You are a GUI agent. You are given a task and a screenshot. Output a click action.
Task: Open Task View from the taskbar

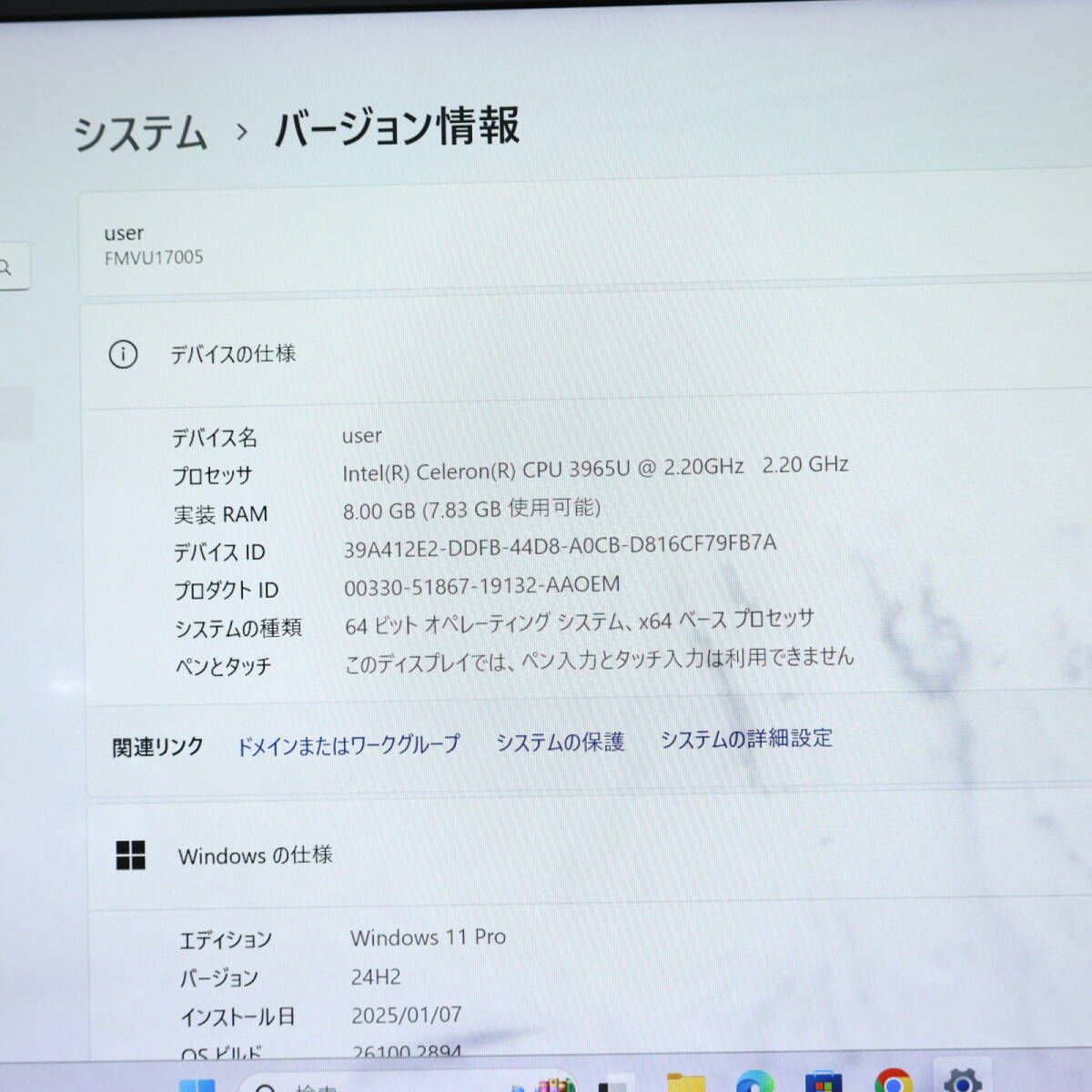[614, 1084]
